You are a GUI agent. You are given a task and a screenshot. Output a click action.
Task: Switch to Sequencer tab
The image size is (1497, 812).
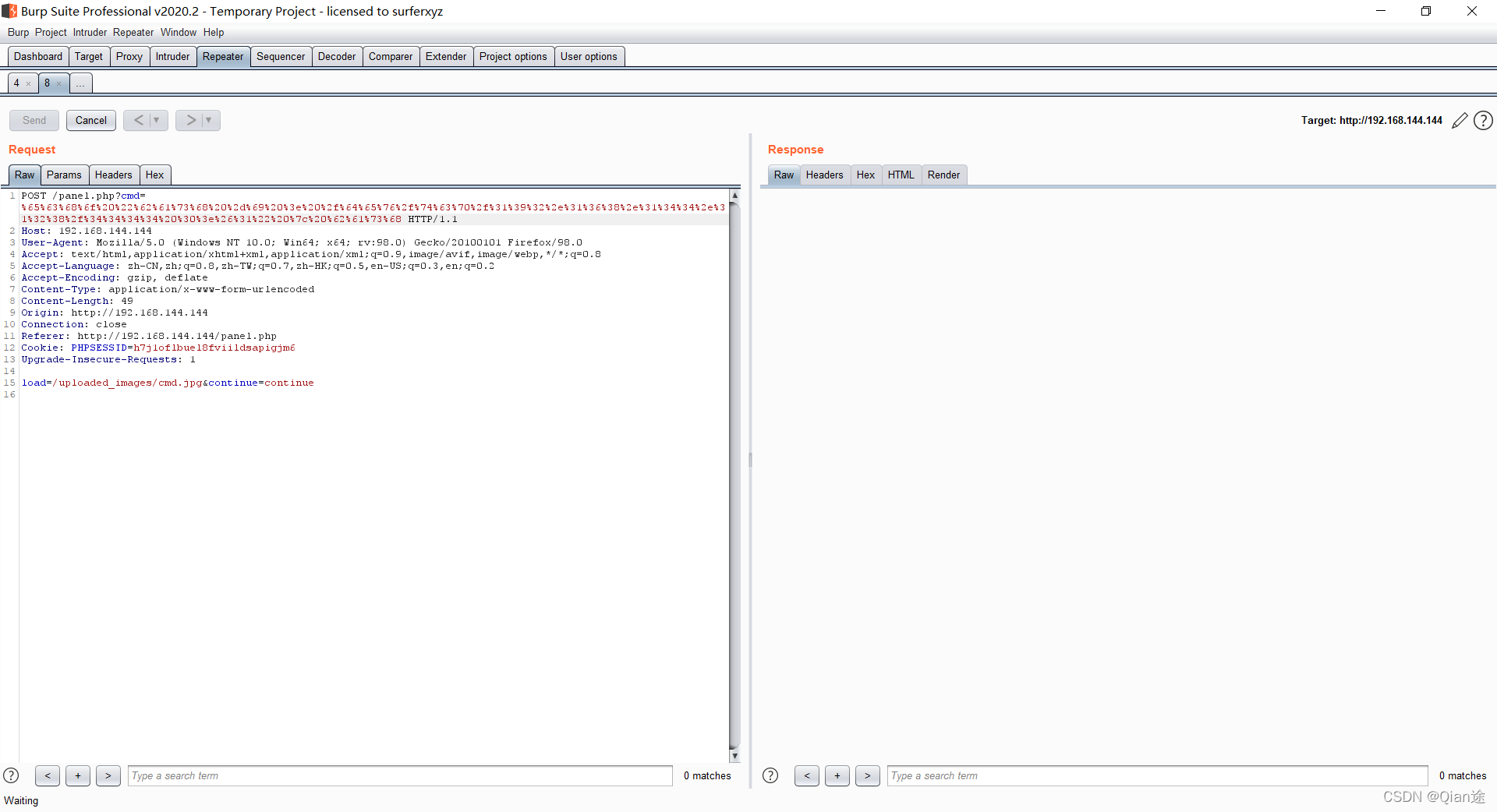click(281, 56)
